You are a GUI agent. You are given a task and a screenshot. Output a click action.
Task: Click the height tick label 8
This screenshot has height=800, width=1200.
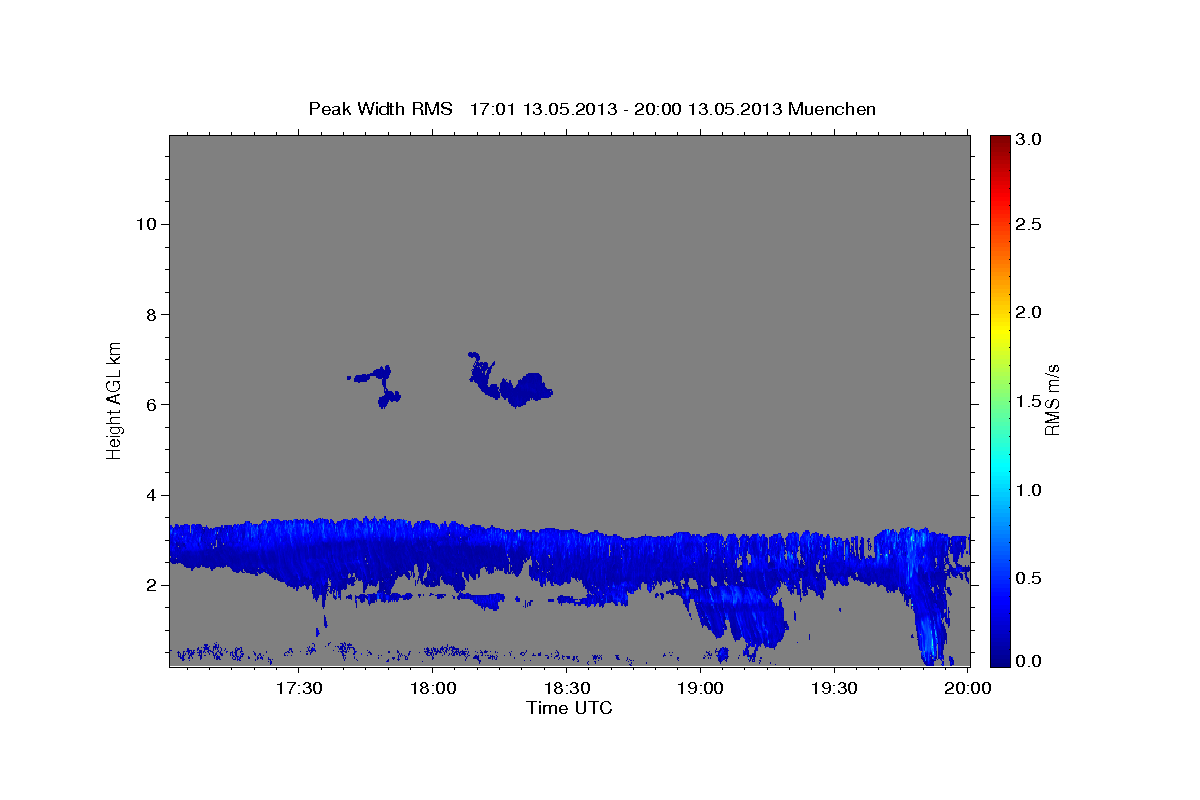pyautogui.click(x=149, y=314)
